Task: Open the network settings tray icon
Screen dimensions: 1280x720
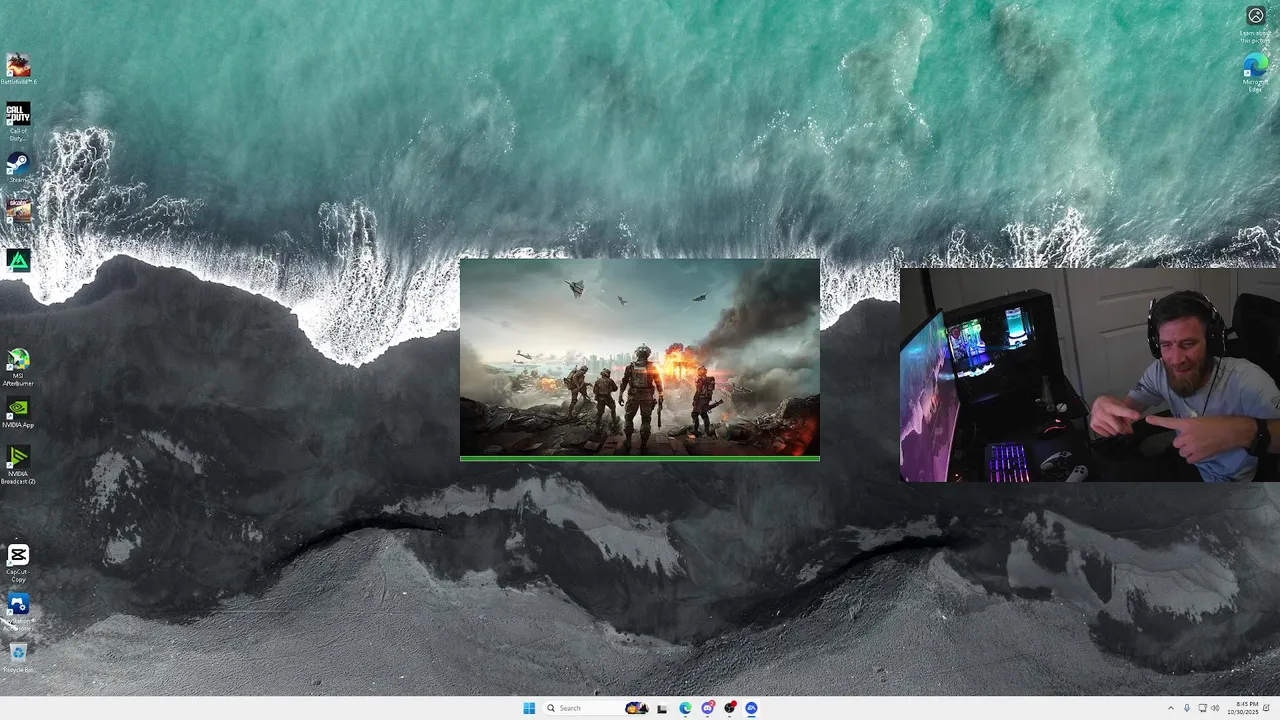Action: (1202, 708)
